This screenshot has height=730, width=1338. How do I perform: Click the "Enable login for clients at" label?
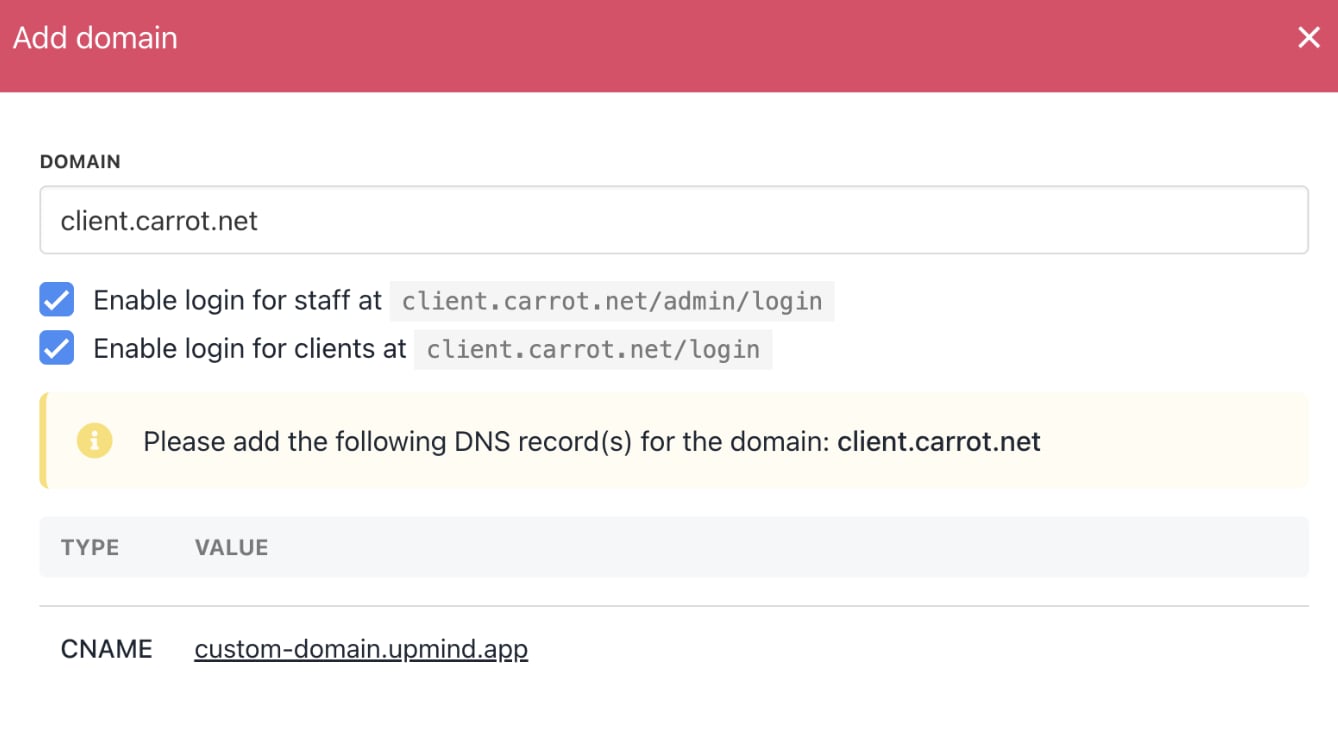[250, 348]
